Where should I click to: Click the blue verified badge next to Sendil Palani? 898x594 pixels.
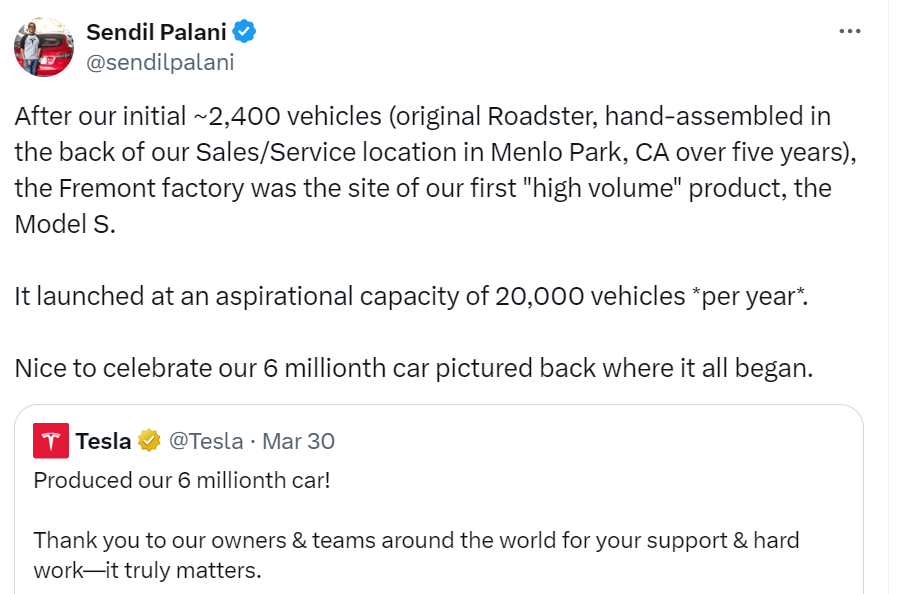point(244,32)
